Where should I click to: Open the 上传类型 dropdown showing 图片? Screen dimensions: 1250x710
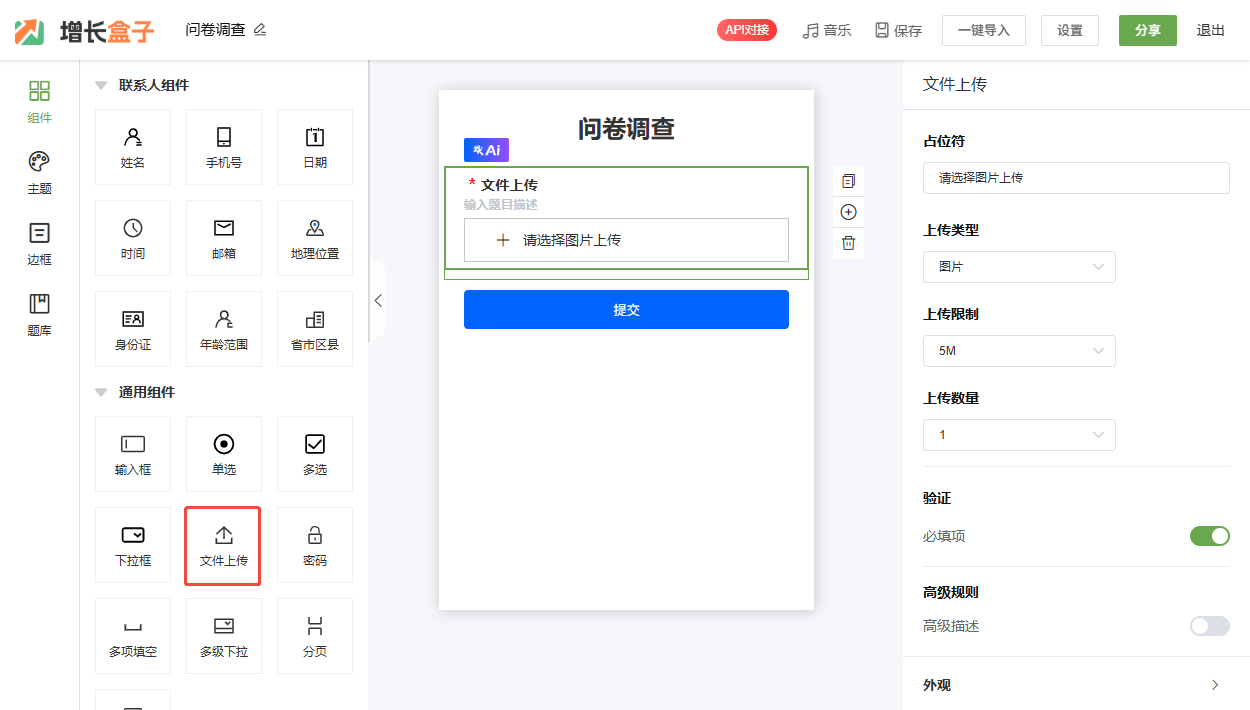pos(1019,267)
